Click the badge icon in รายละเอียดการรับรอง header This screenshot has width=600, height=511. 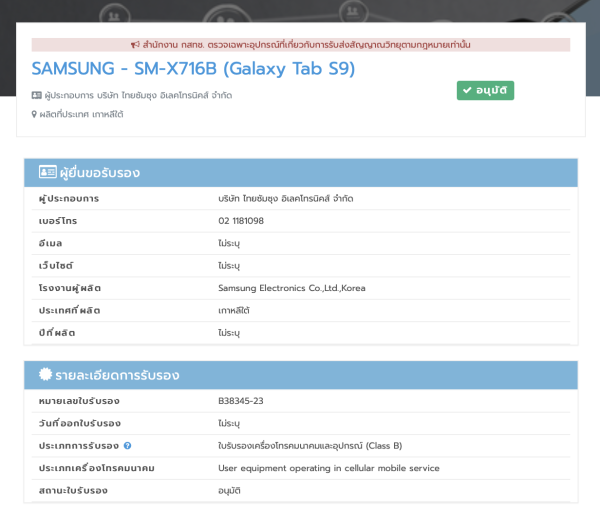pos(45,374)
